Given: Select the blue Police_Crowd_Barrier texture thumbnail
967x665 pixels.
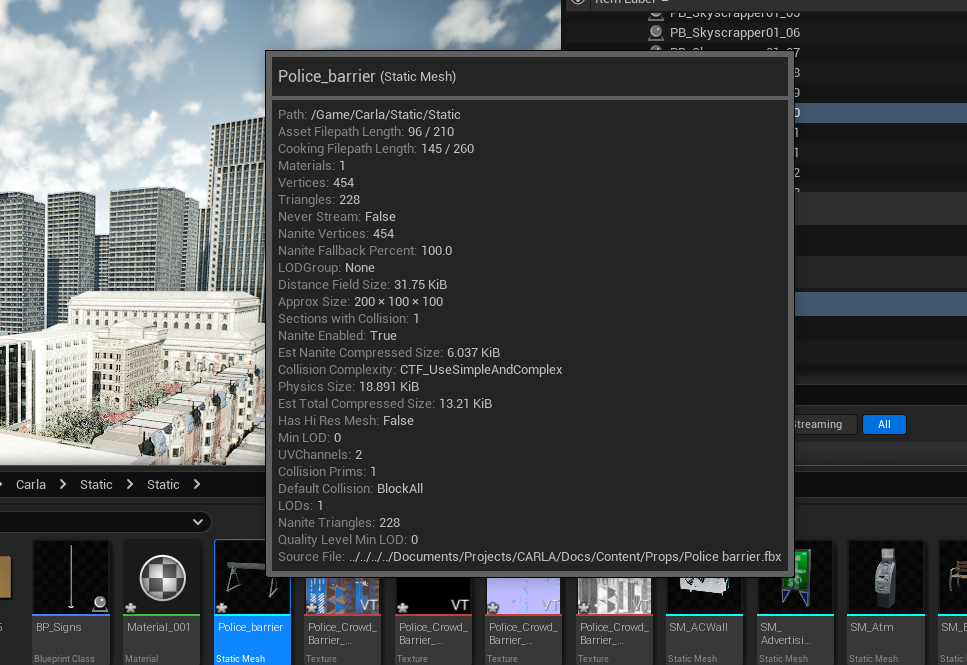Looking at the screenshot, I should (342, 595).
